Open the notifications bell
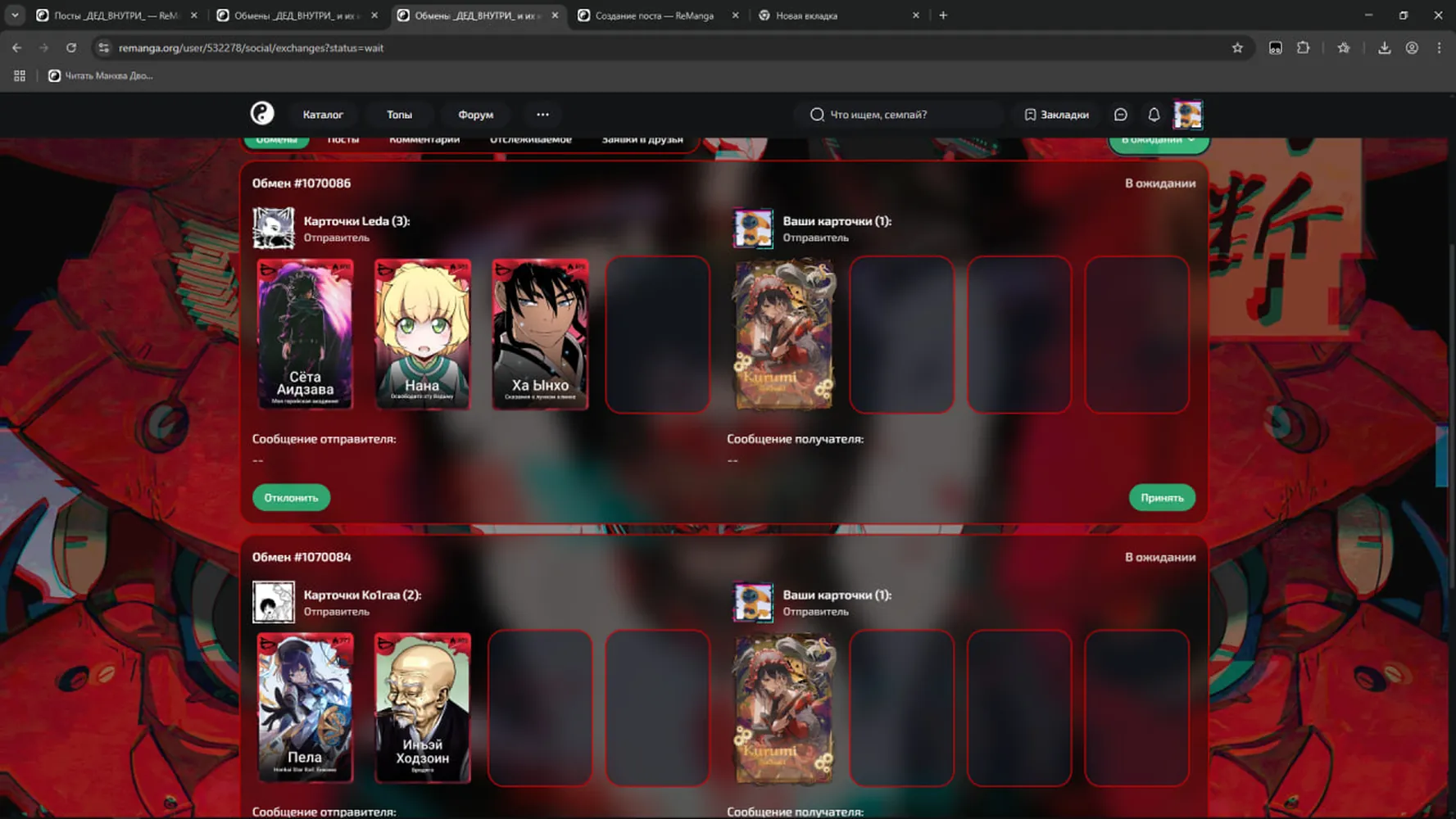1456x819 pixels. coord(1154,115)
